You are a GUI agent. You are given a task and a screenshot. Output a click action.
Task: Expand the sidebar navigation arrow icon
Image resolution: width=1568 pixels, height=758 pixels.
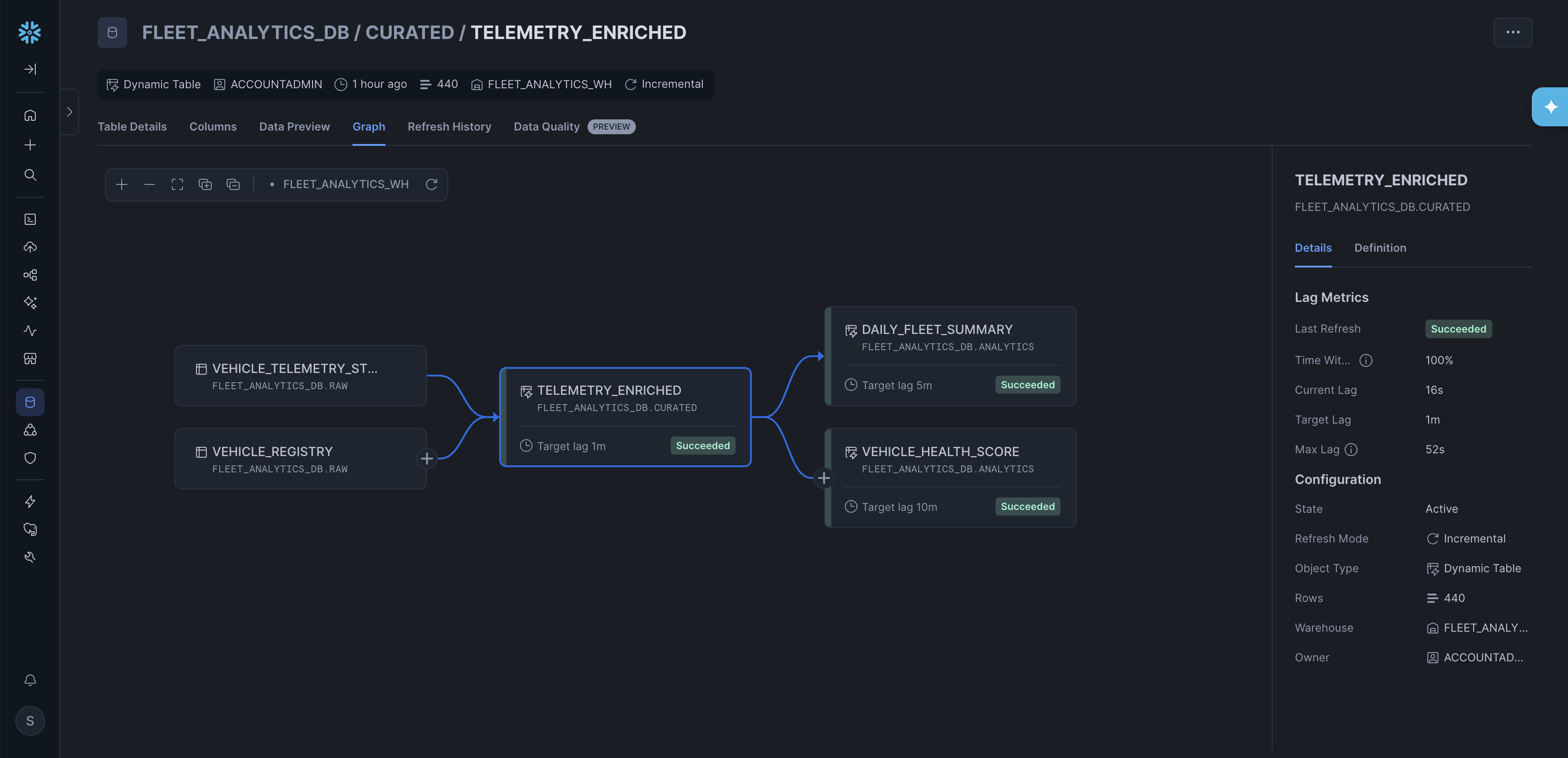(x=30, y=69)
